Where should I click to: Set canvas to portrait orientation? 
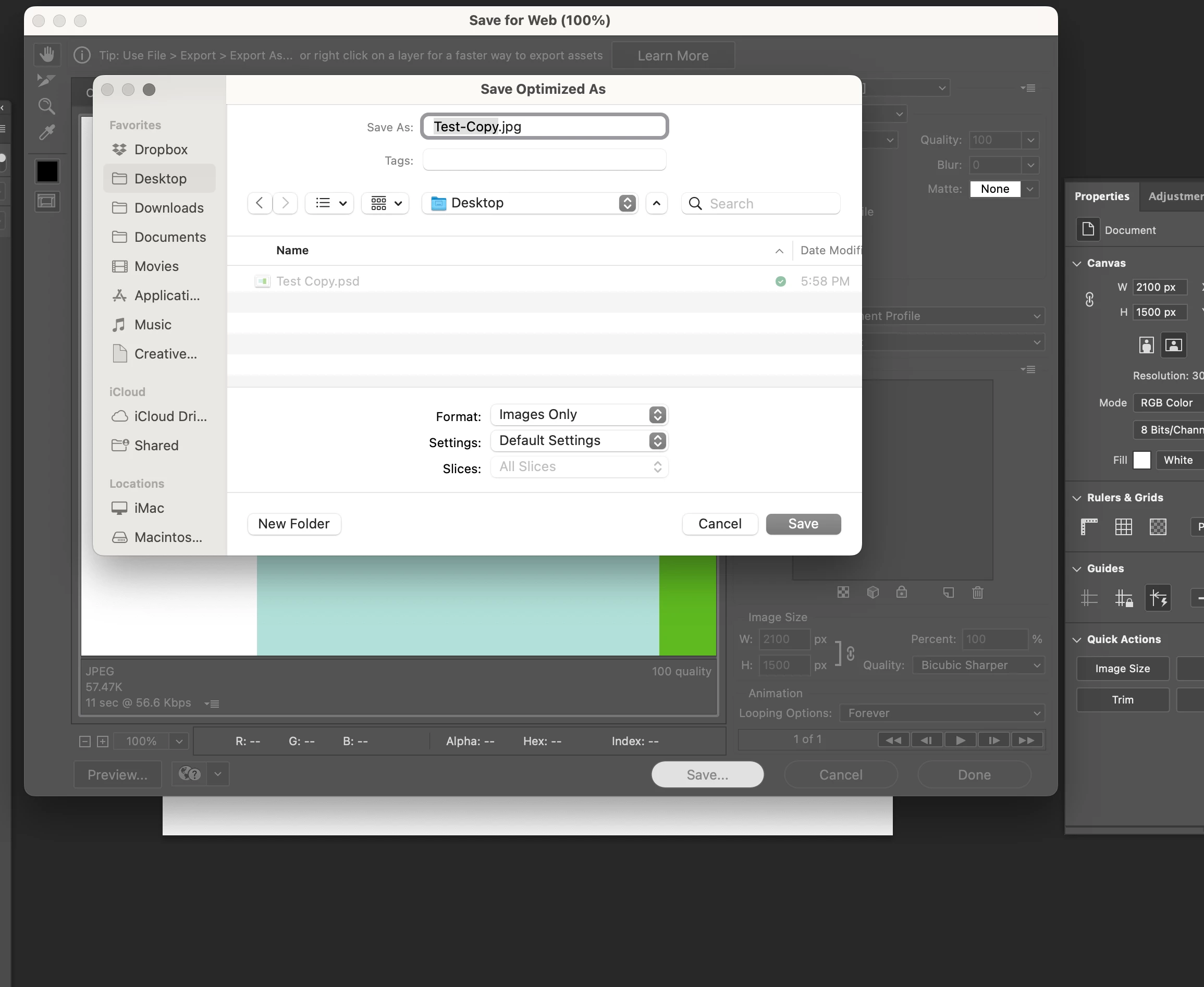click(x=1146, y=345)
